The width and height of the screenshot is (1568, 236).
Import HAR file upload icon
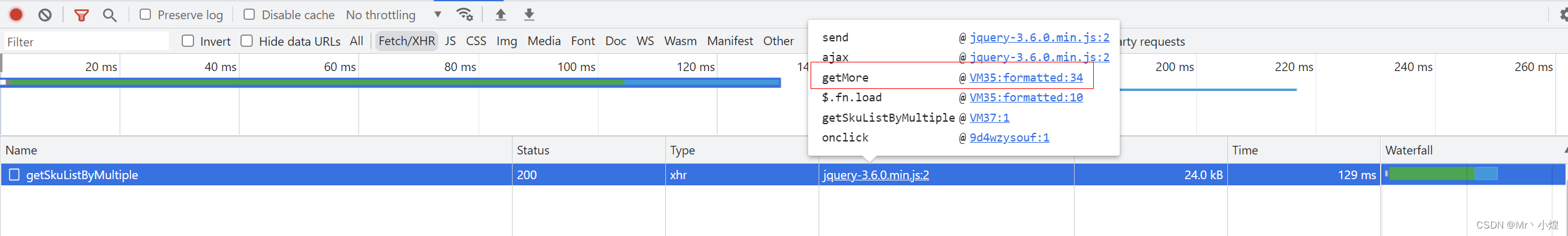pyautogui.click(x=501, y=14)
